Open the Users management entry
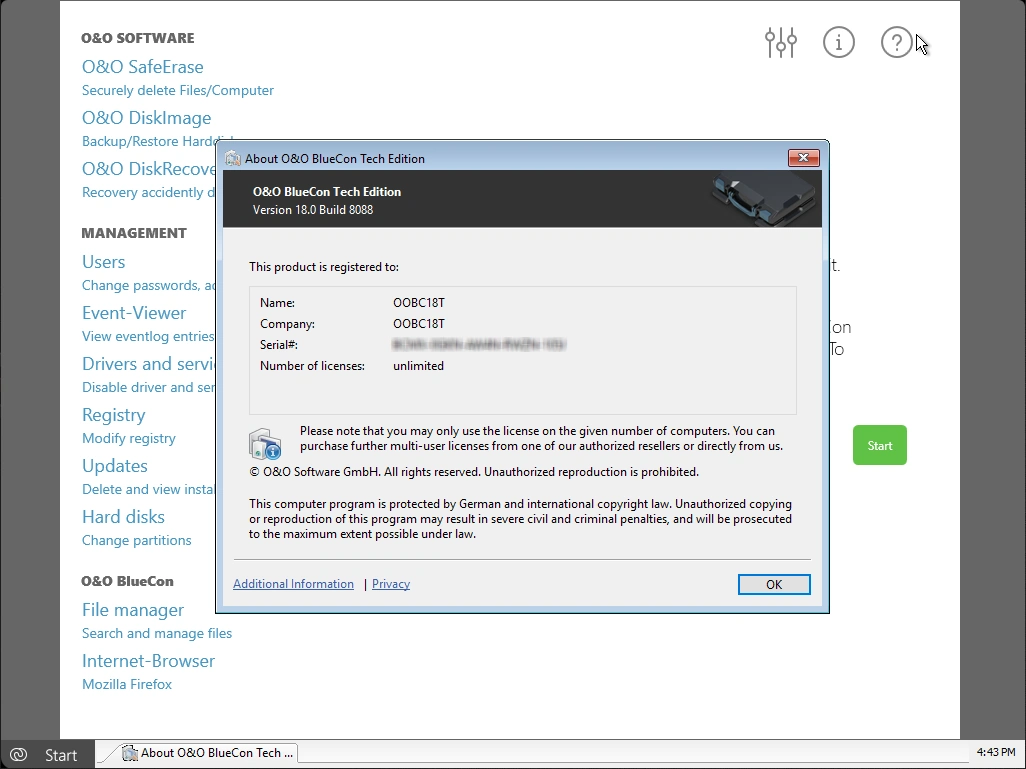The height and width of the screenshot is (769, 1026). [103, 262]
